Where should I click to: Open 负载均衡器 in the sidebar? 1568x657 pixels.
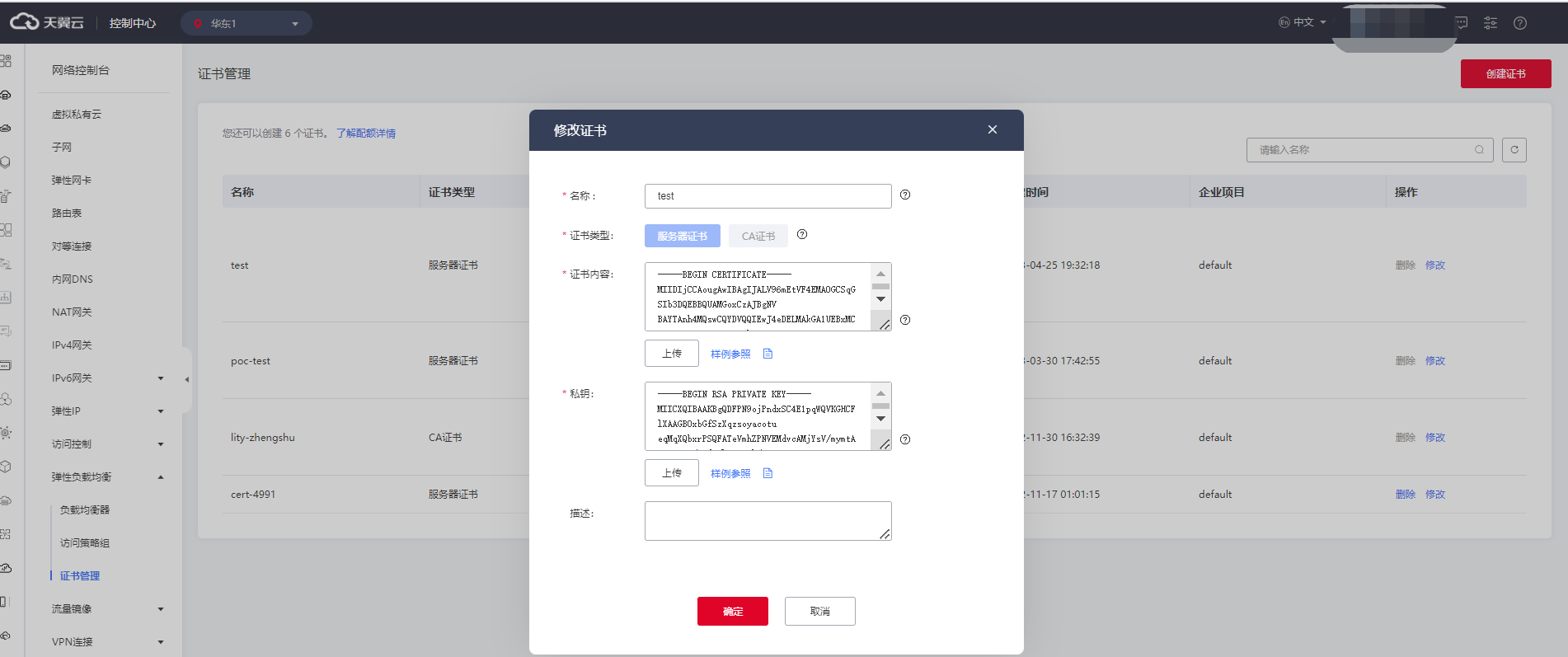click(x=85, y=510)
